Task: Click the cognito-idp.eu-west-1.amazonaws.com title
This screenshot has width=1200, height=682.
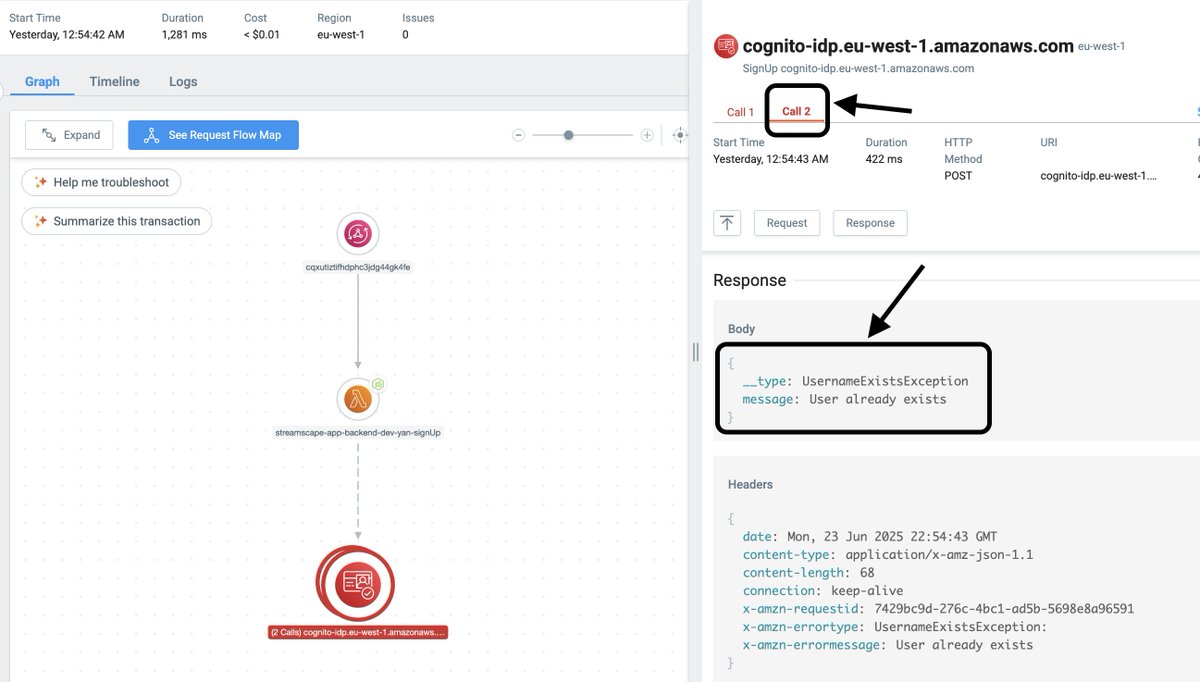Action: [908, 46]
